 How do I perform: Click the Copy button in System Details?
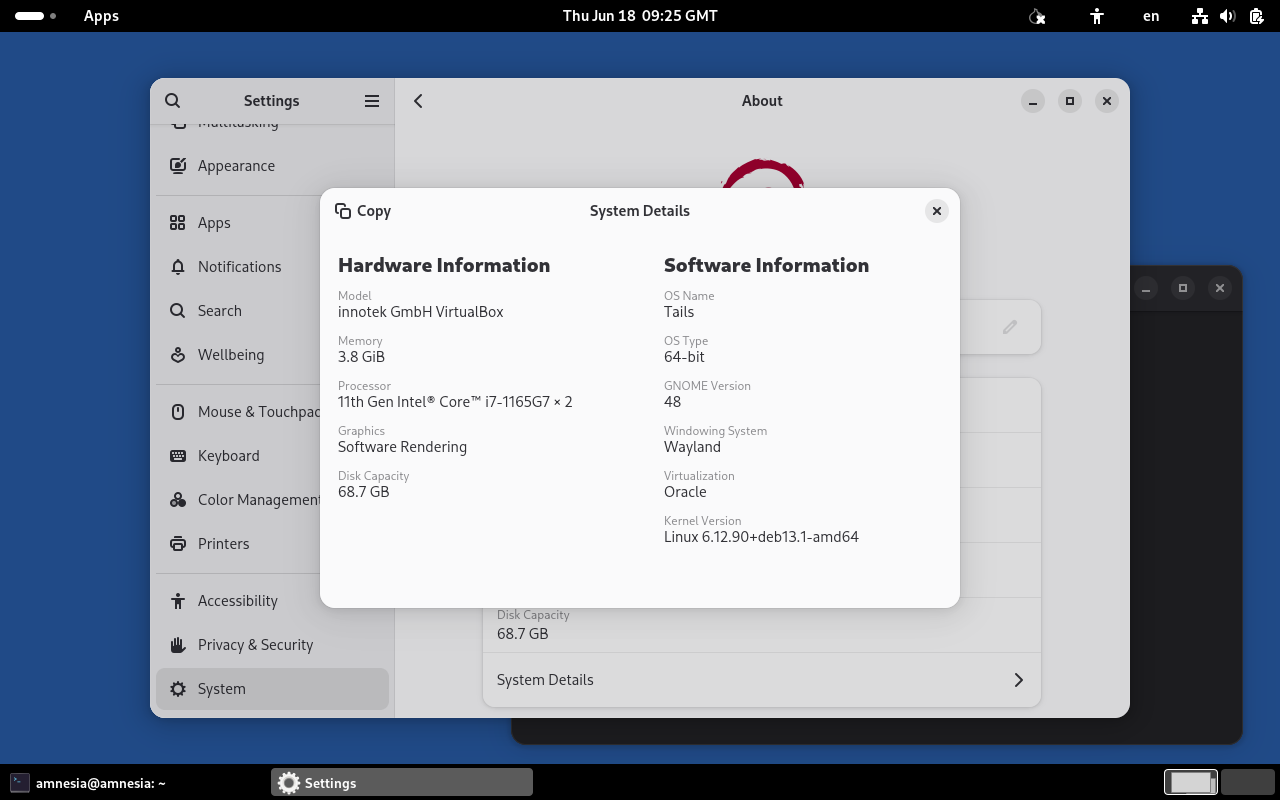[363, 211]
